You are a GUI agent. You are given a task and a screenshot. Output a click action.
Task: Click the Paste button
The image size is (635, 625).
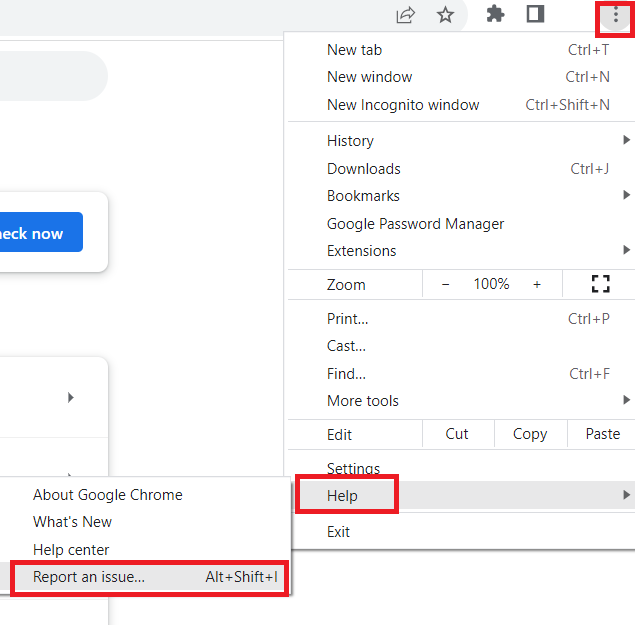[602, 434]
